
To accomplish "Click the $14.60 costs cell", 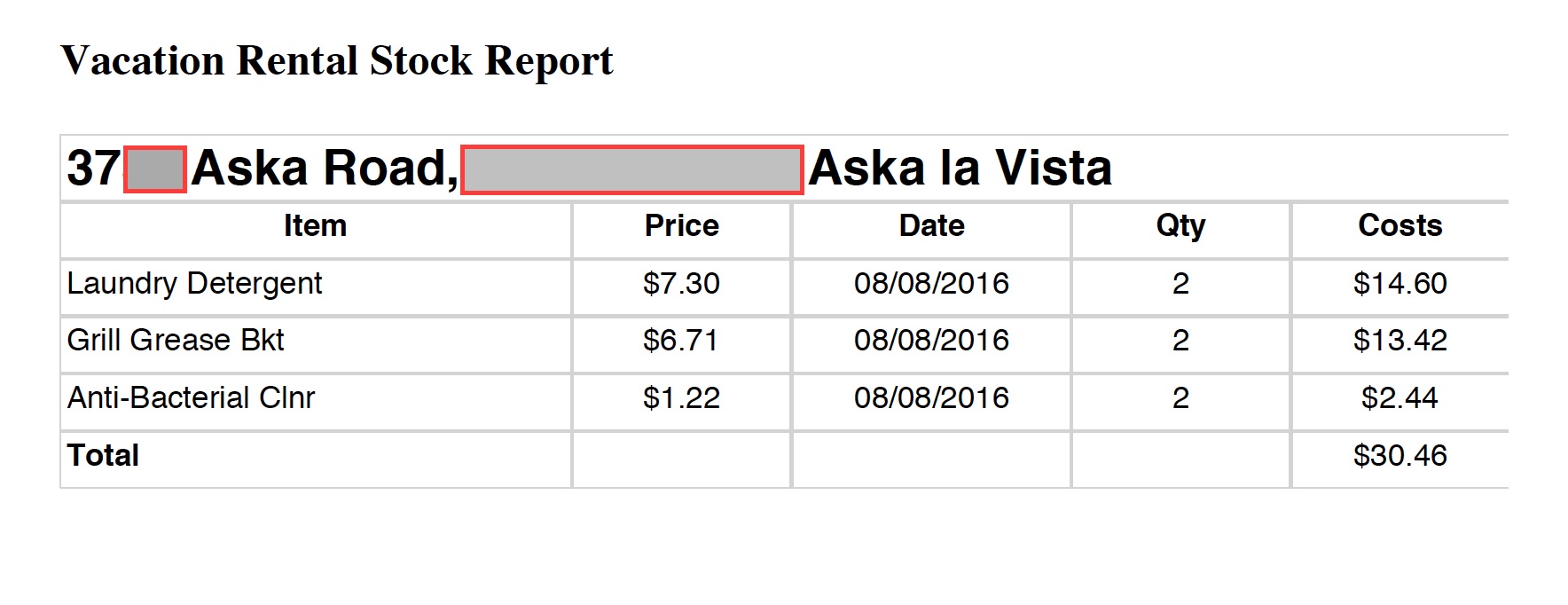I will point(1399,284).
